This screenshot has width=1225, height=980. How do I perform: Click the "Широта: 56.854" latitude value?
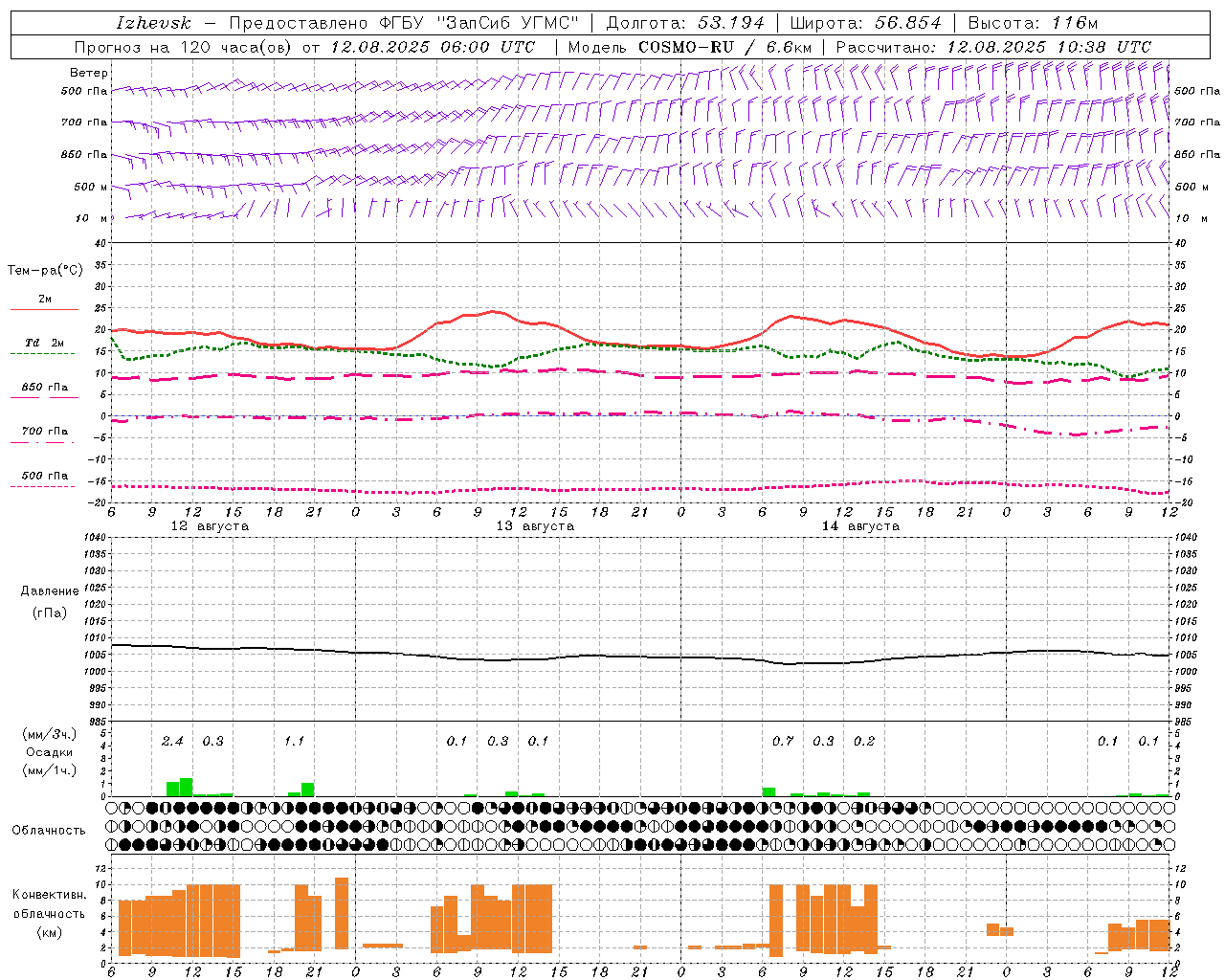[865, 23]
